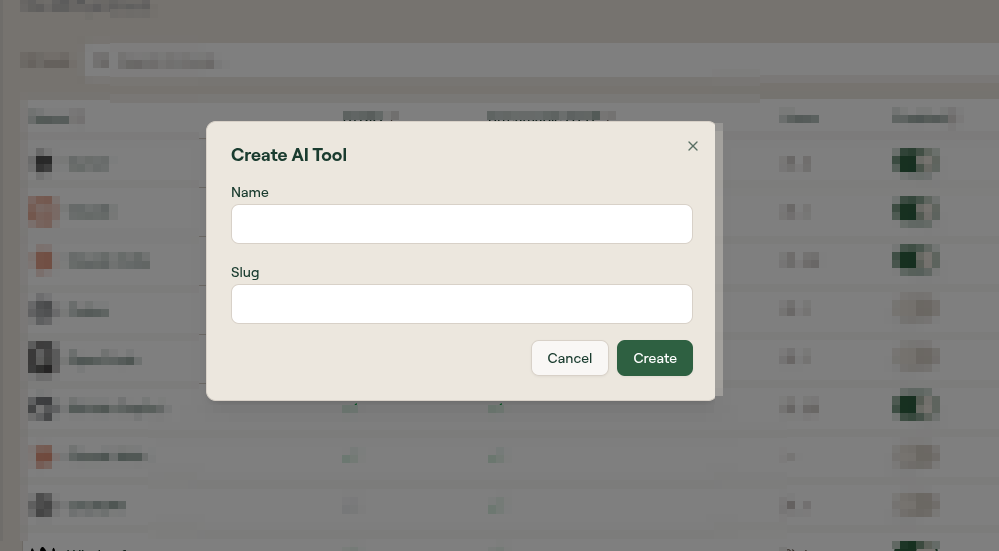Close the Create AI Tool dialog

pyautogui.click(x=693, y=147)
